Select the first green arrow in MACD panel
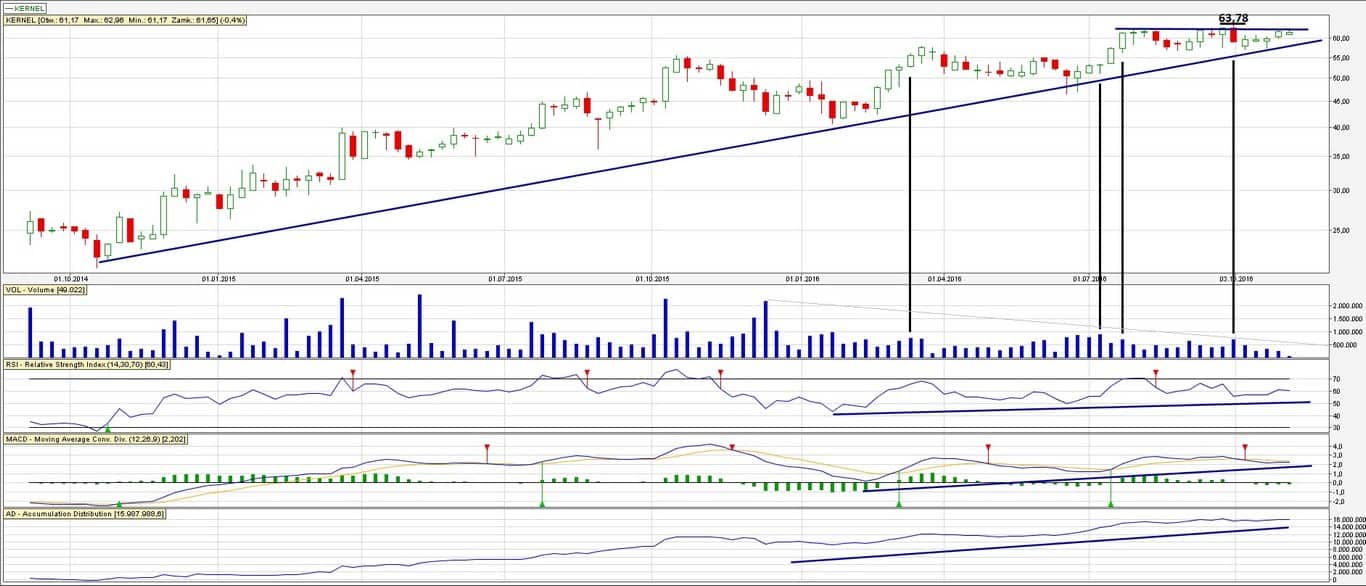This screenshot has width=1366, height=586. [119, 504]
